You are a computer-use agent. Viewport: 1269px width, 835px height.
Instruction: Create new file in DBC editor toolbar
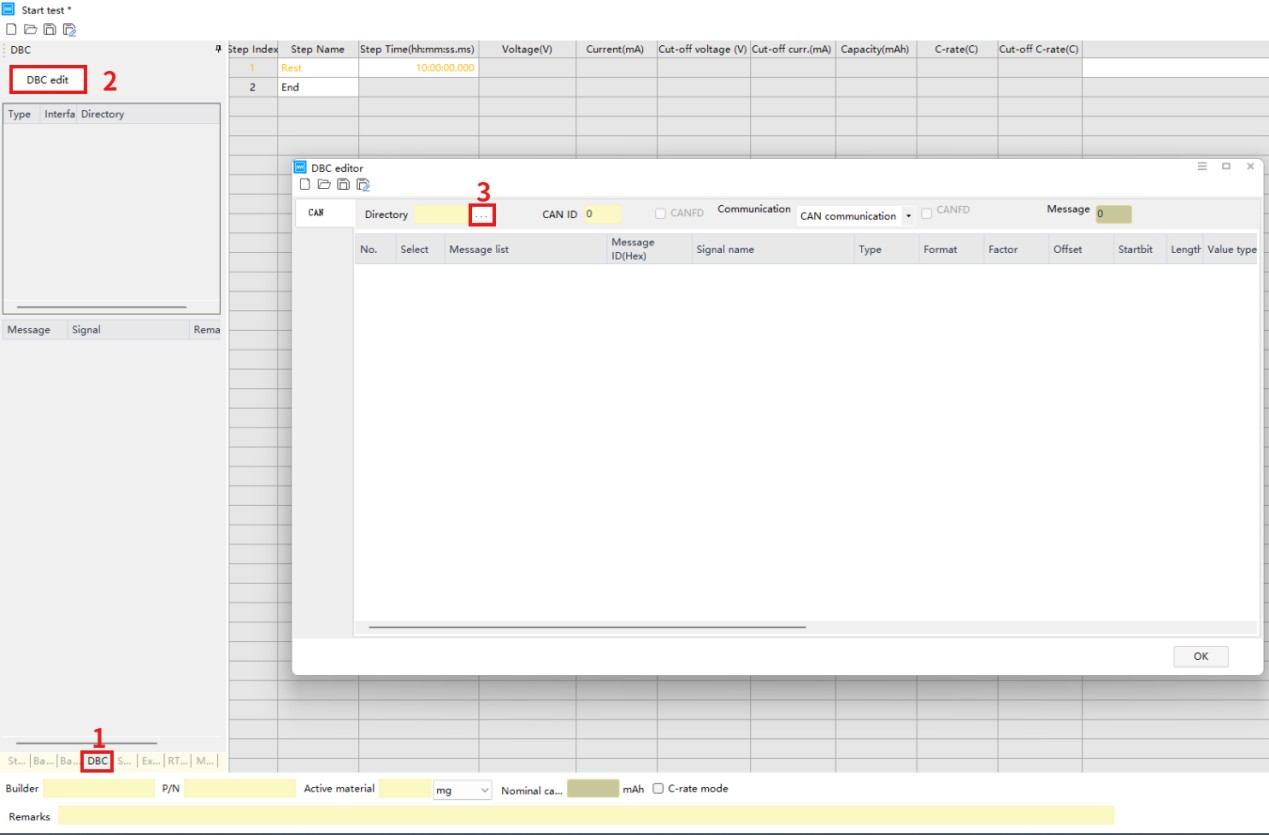(x=305, y=185)
